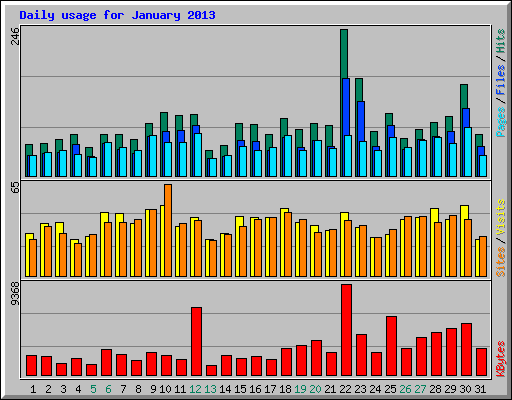
Task: Click the Sites legend label
Action: click(x=500, y=262)
